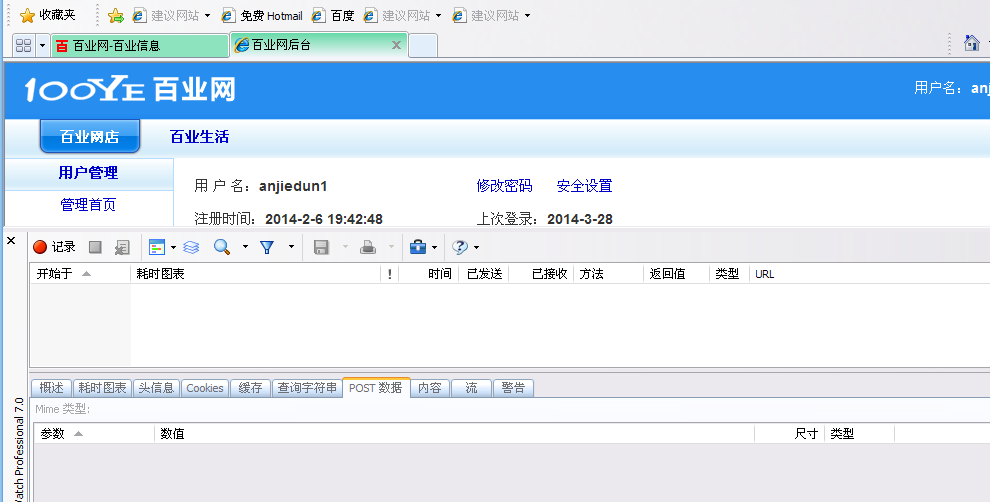The image size is (990, 502).
Task: Open the 免费 Hotmail favorite
Action: pos(263,16)
